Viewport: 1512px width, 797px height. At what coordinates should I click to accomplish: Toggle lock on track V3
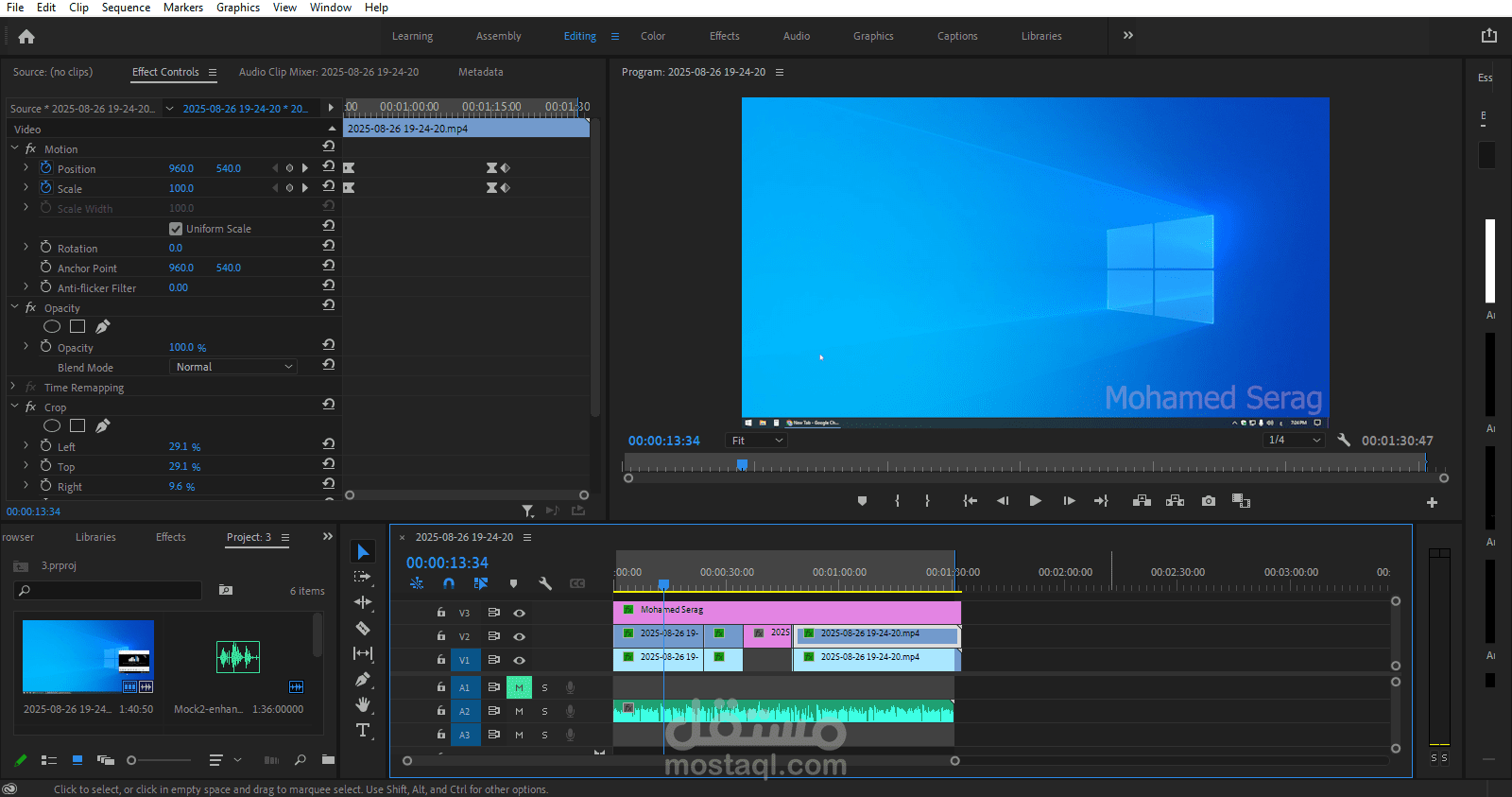pos(440,613)
